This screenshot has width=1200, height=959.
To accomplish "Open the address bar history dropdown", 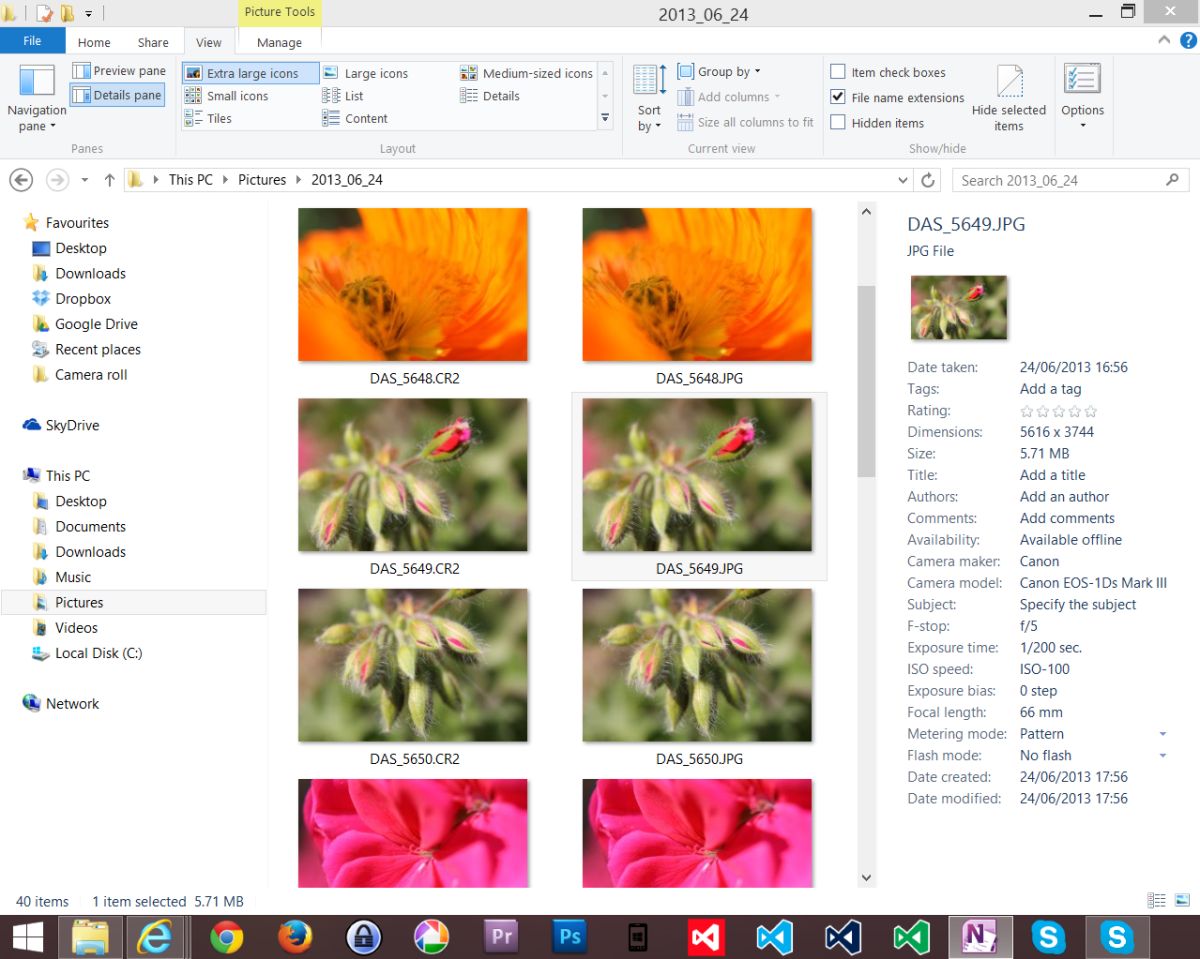I will click(x=903, y=180).
